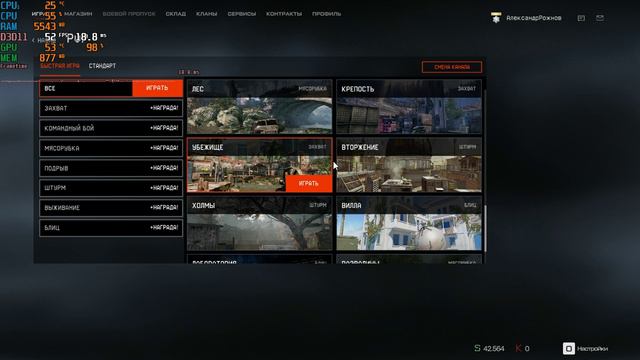Switch to the Стандарт tab
The height and width of the screenshot is (360, 640).
click(102, 66)
